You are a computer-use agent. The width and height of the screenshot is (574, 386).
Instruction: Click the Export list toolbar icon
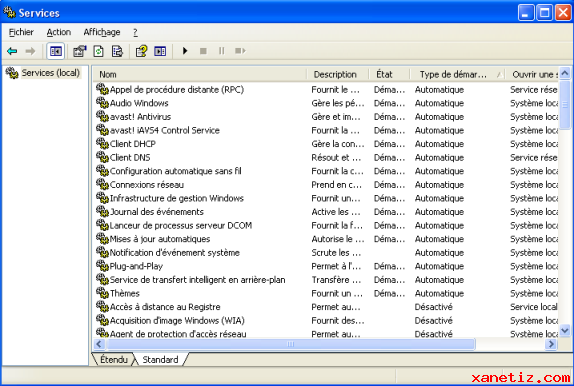click(117, 51)
